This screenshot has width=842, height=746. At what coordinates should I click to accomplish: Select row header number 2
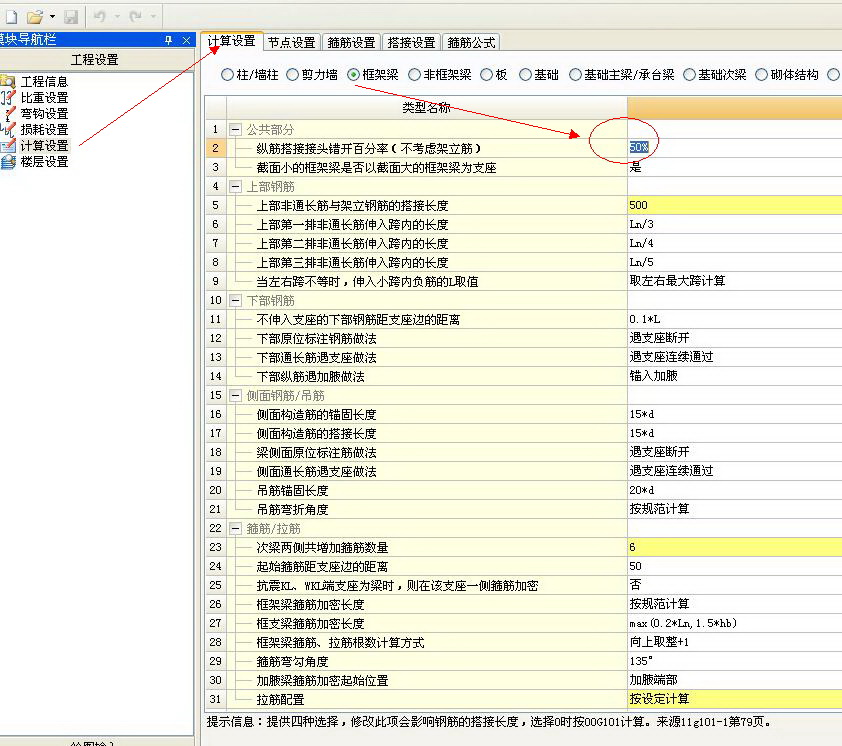216,148
